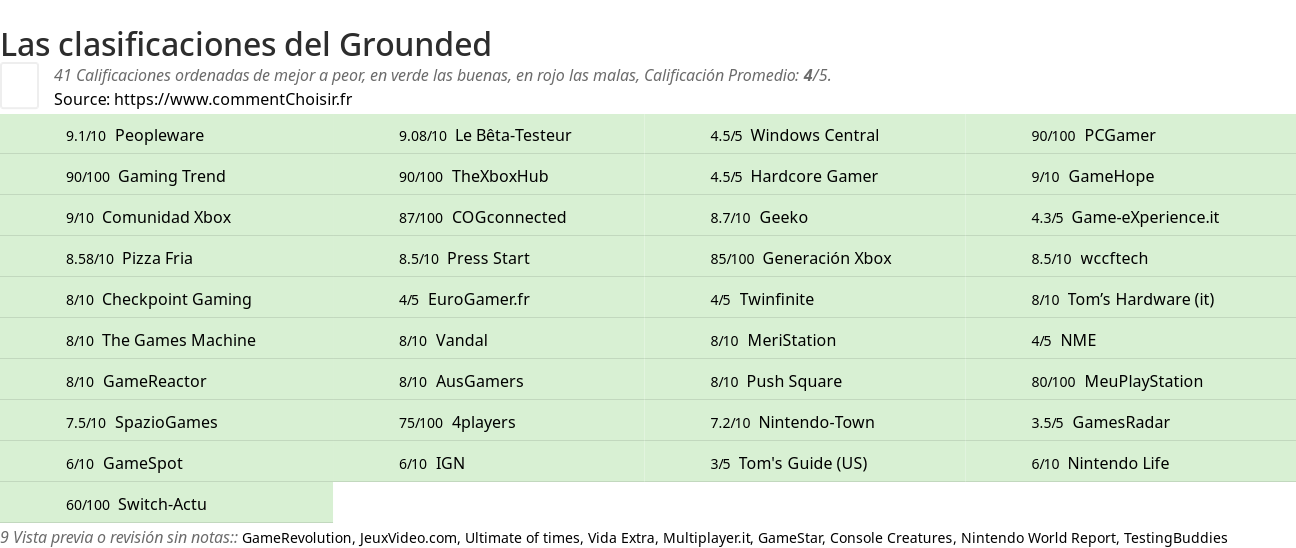The image size is (1296, 548).
Task: Open the GameRevolution preview without score
Action: click(x=298, y=538)
